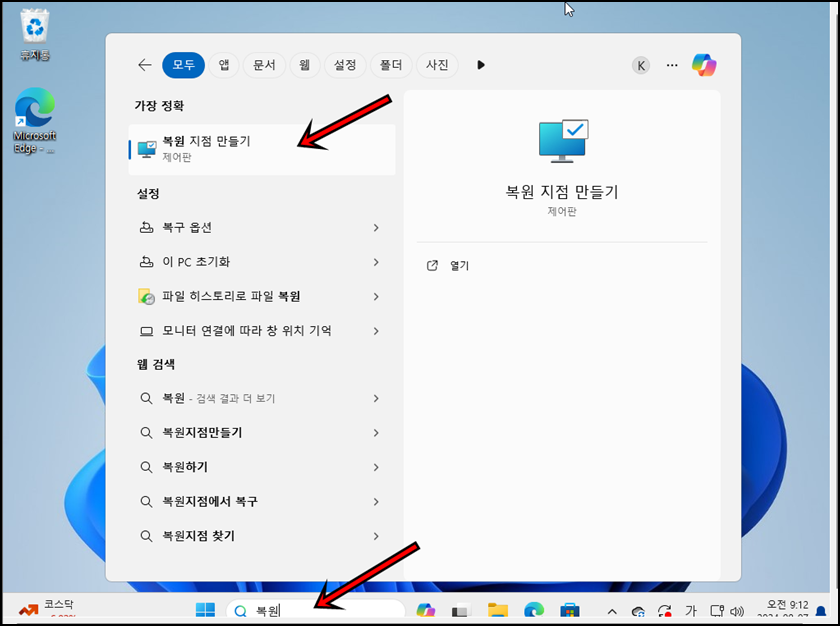Open the notification bell icon
840x626 pixels.
[x=821, y=611]
